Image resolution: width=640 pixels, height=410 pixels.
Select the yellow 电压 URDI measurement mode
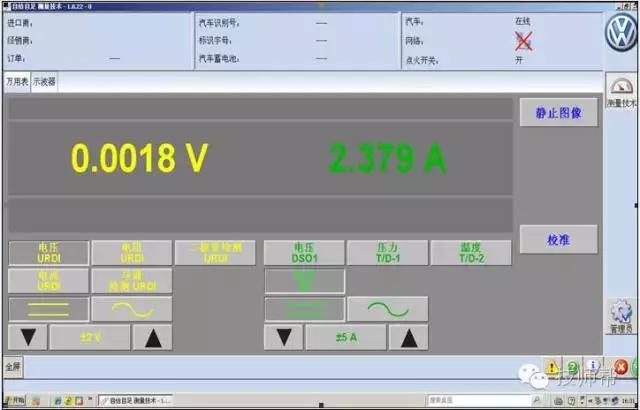tap(49, 253)
